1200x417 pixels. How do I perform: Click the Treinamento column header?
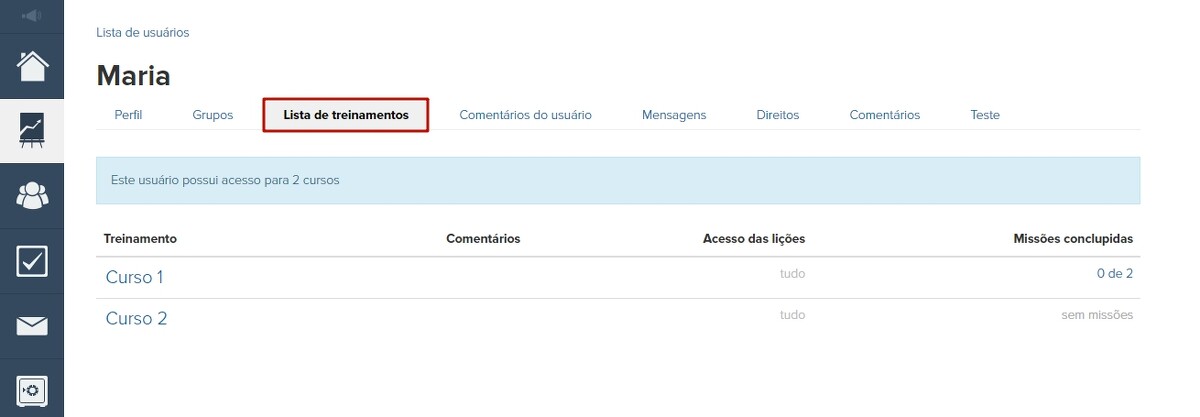coord(140,239)
